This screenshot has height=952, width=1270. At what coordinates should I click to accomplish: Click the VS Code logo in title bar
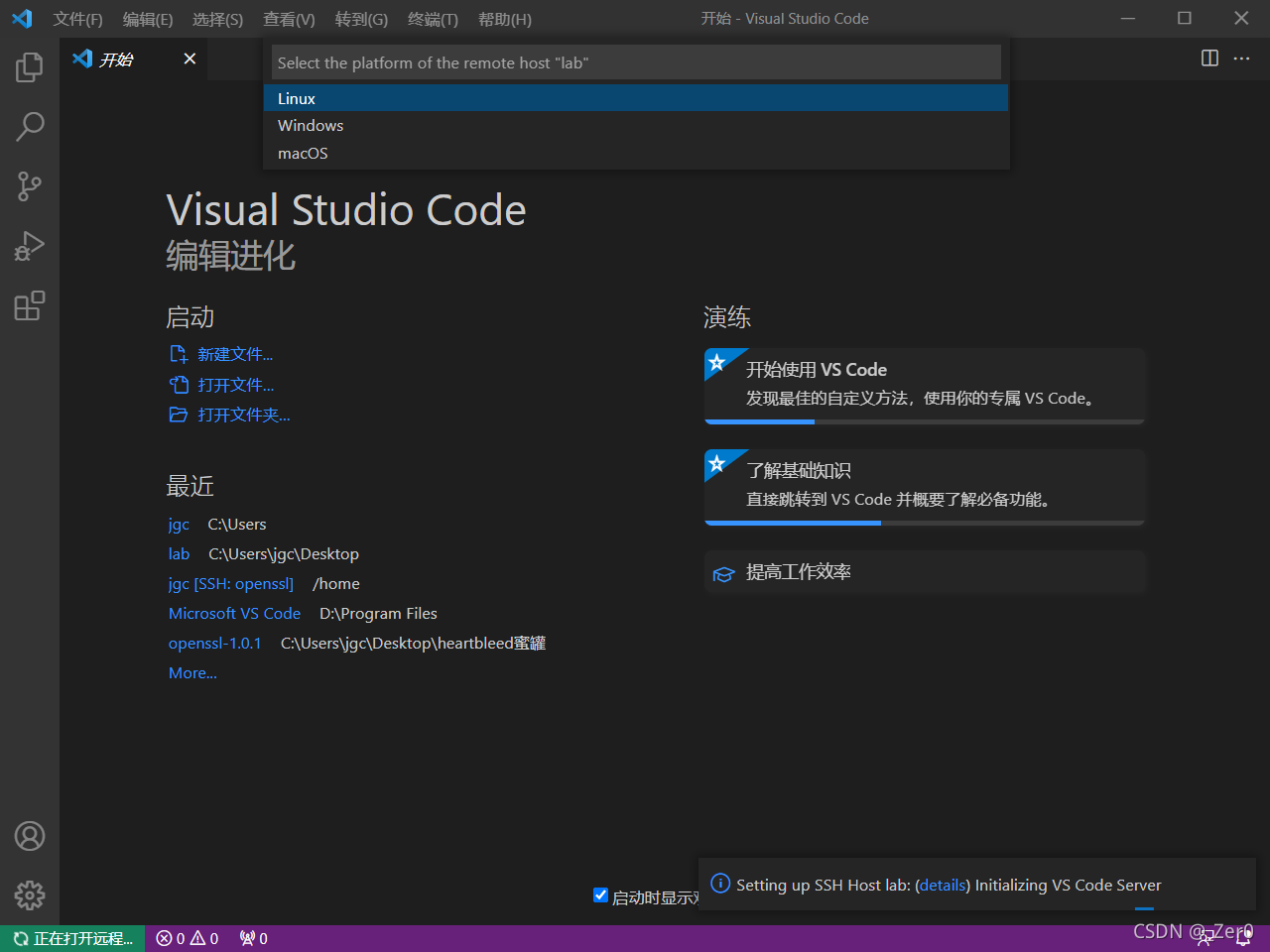(22, 19)
